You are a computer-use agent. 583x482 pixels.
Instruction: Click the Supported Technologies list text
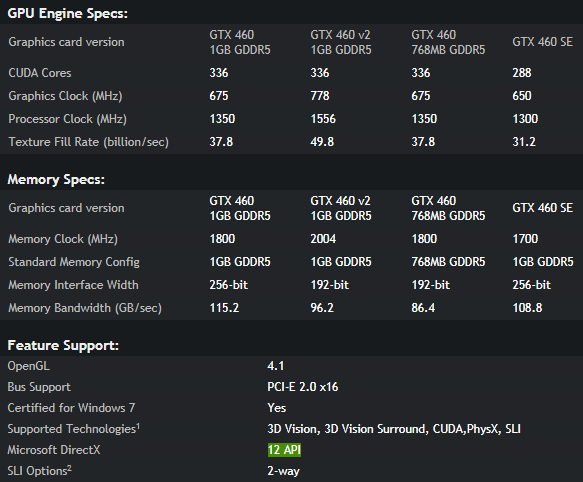click(x=394, y=429)
